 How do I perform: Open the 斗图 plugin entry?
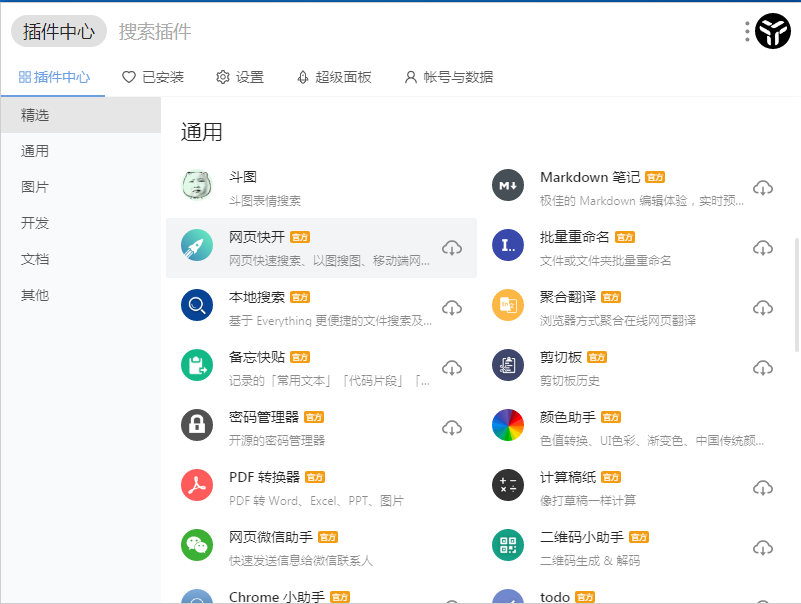(x=320, y=186)
